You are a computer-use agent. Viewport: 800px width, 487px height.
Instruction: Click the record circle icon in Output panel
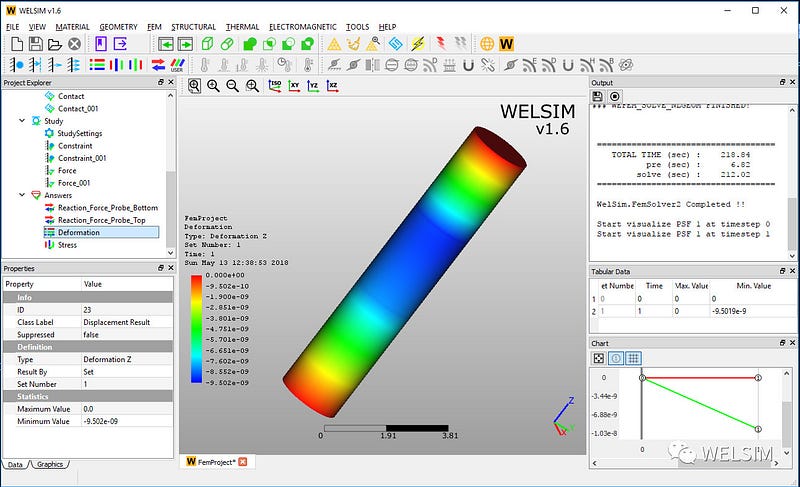[615, 96]
